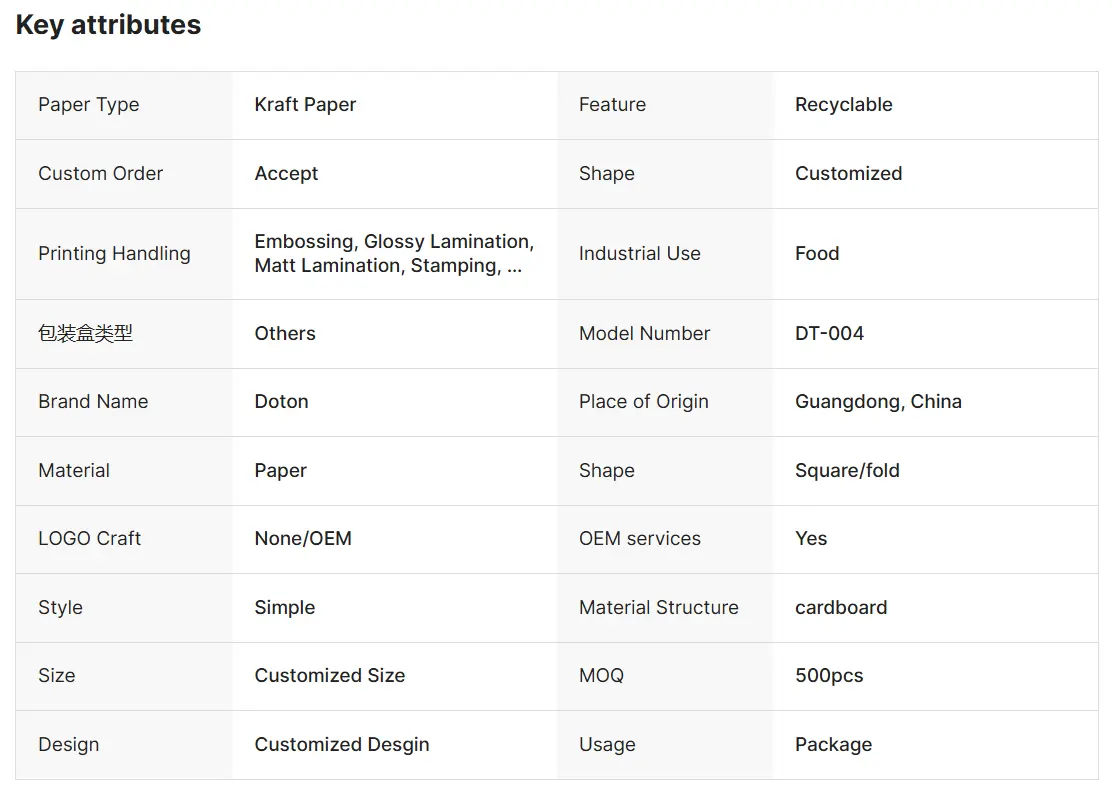Click the Recyclable feature value
The height and width of the screenshot is (792, 1116).
[843, 105]
